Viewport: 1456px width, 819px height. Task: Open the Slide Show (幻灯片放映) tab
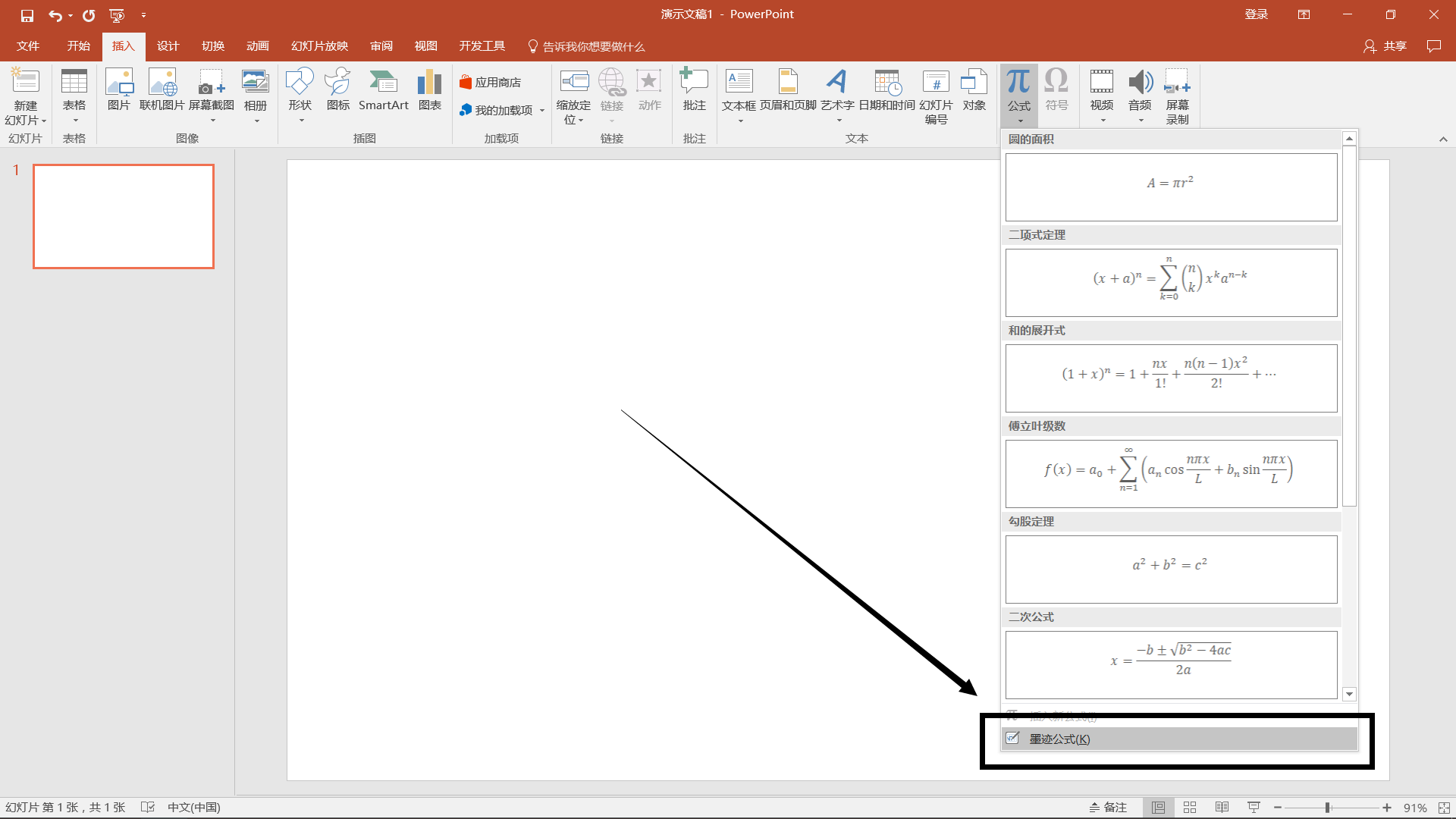319,46
